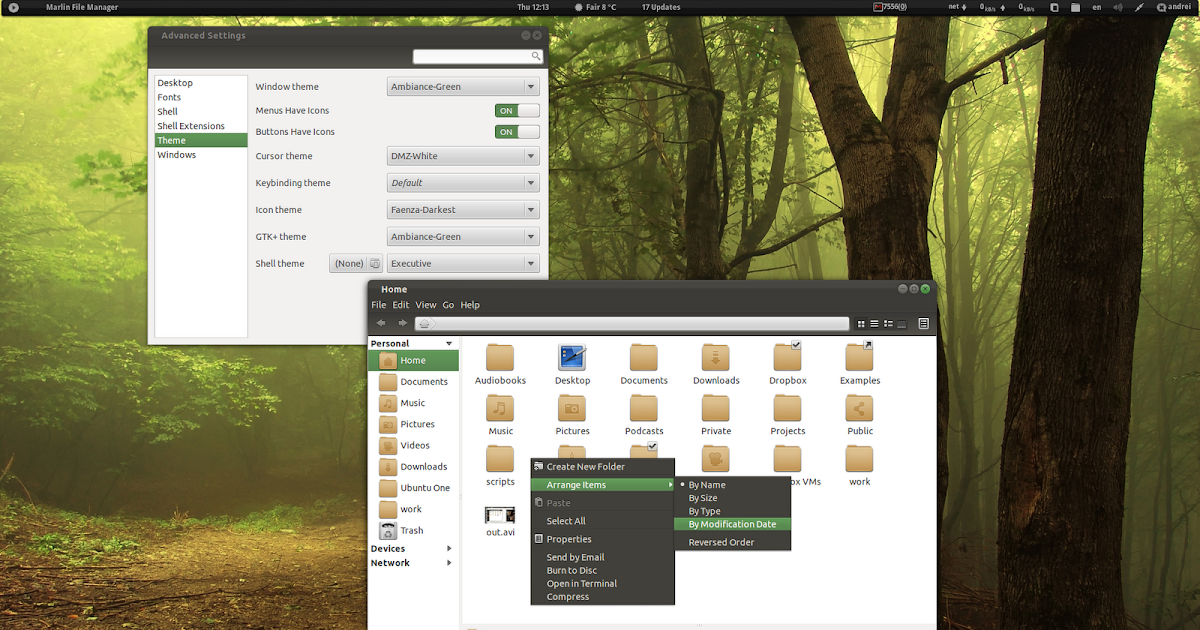Image resolution: width=1200 pixels, height=630 pixels.
Task: Open the Icon theme dropdown showing Faenza-Darkest
Action: 462,209
